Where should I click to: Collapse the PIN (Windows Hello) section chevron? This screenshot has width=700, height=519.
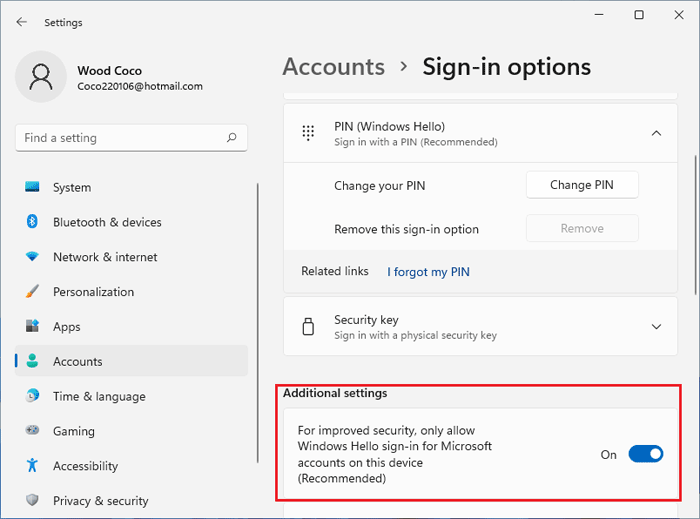(x=656, y=133)
